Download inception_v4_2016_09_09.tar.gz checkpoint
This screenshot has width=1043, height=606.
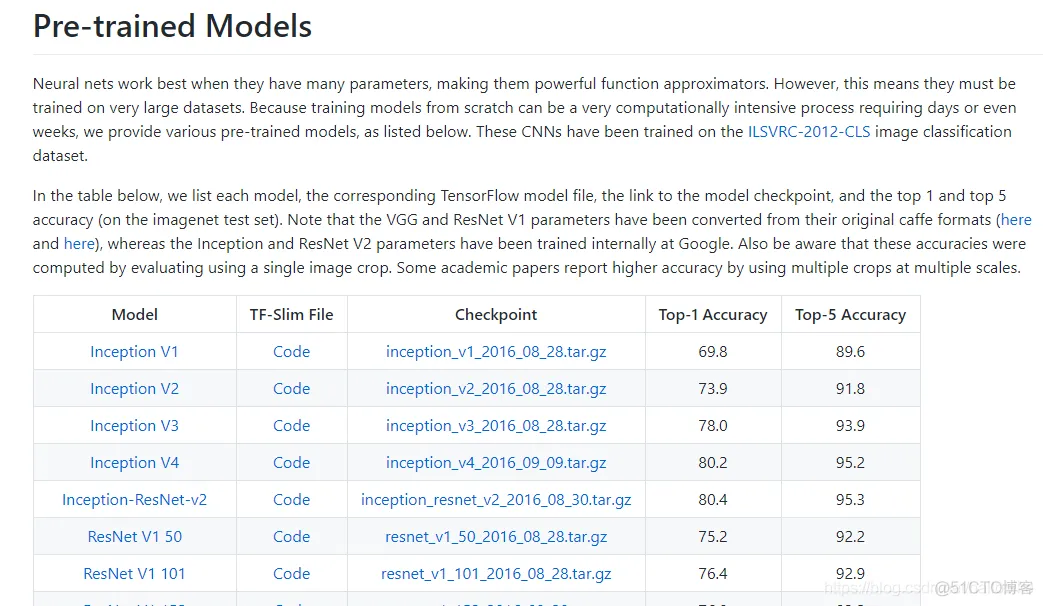tap(496, 463)
